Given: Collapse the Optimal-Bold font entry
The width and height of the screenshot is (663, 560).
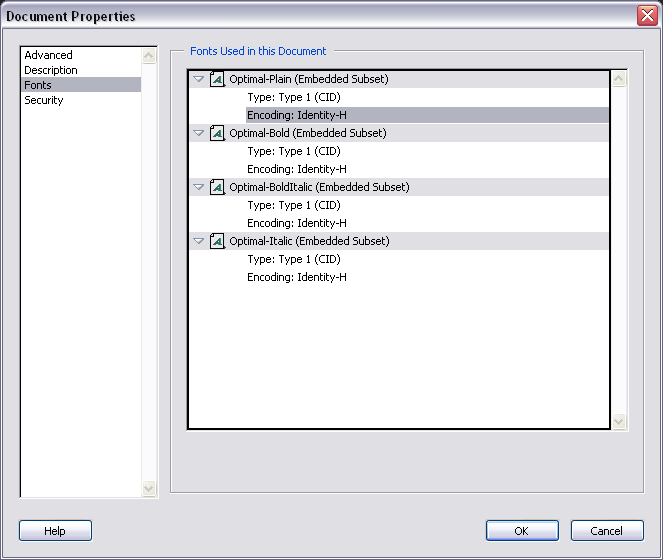Looking at the screenshot, I should pos(198,133).
